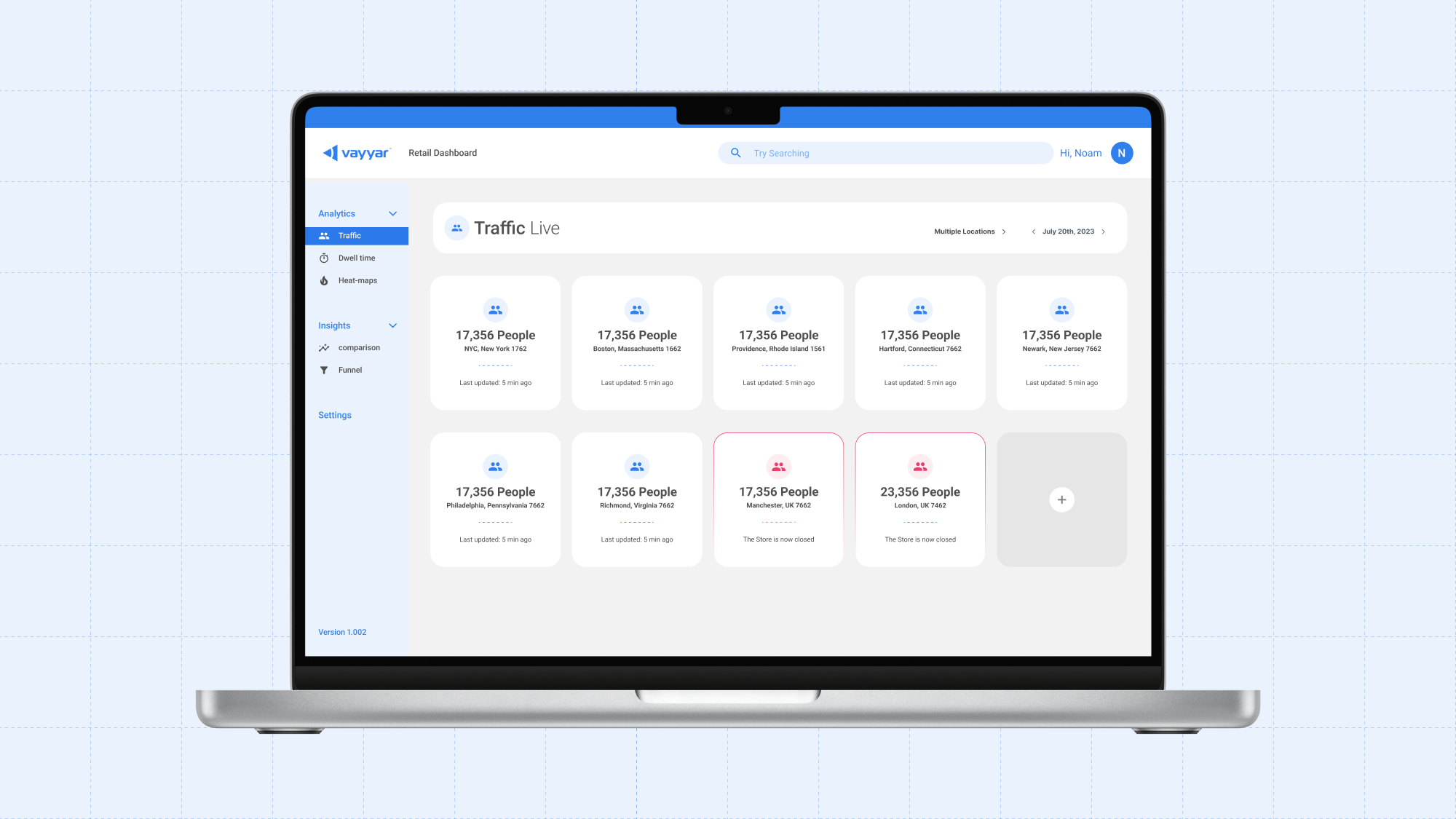
Task: Click the red Manchester, UK people icon
Action: pos(779,466)
